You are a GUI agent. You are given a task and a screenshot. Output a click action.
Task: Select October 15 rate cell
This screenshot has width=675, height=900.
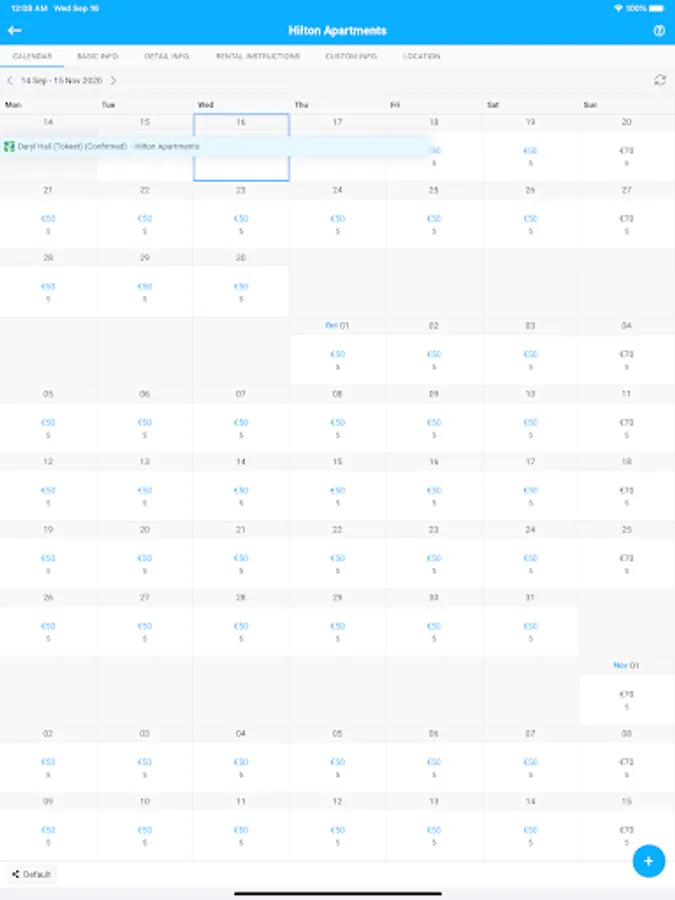[x=338, y=496]
